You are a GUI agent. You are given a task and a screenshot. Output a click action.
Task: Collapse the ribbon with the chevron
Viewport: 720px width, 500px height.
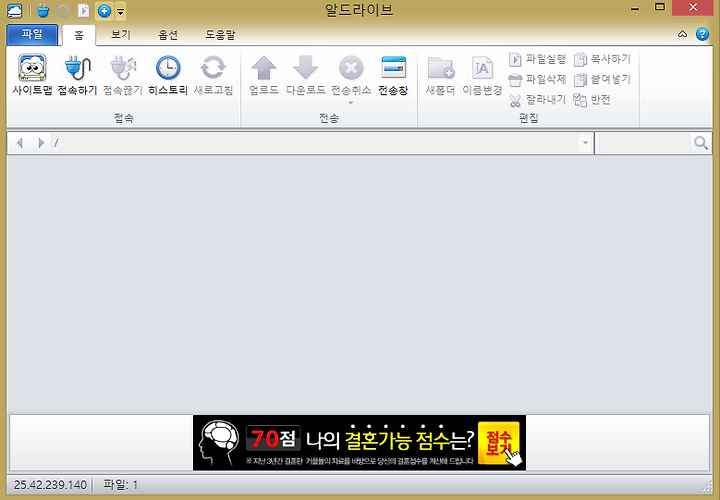pos(682,34)
